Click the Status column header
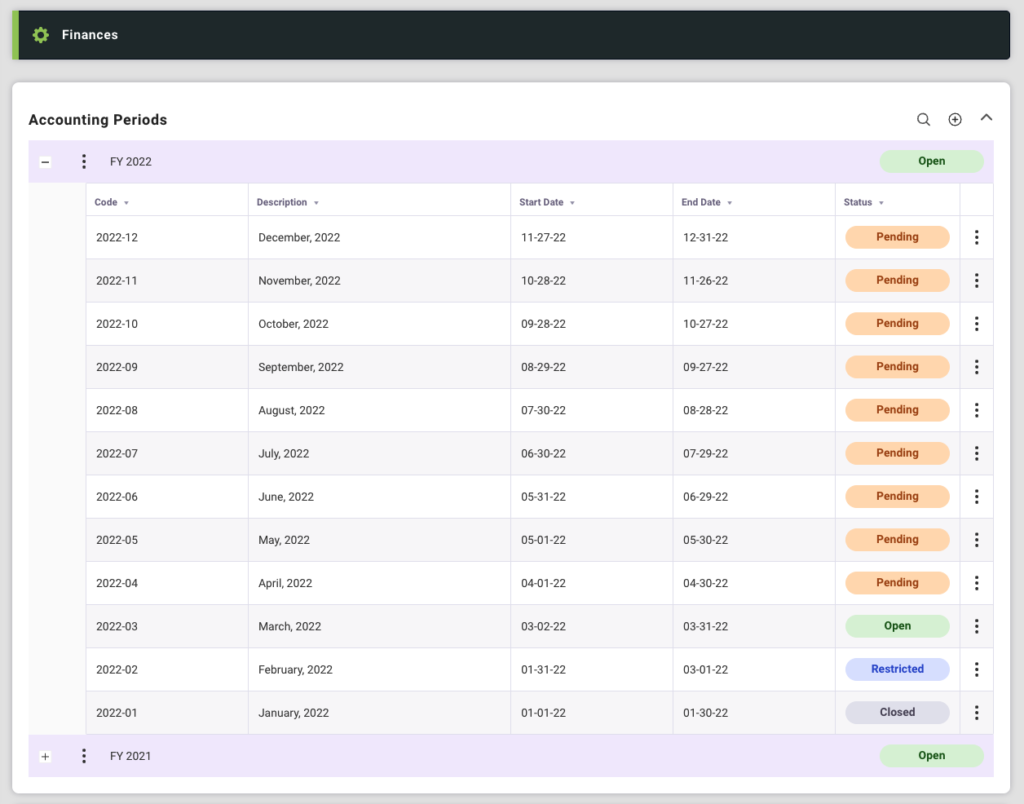Image resolution: width=1024 pixels, height=804 pixels. (x=858, y=202)
